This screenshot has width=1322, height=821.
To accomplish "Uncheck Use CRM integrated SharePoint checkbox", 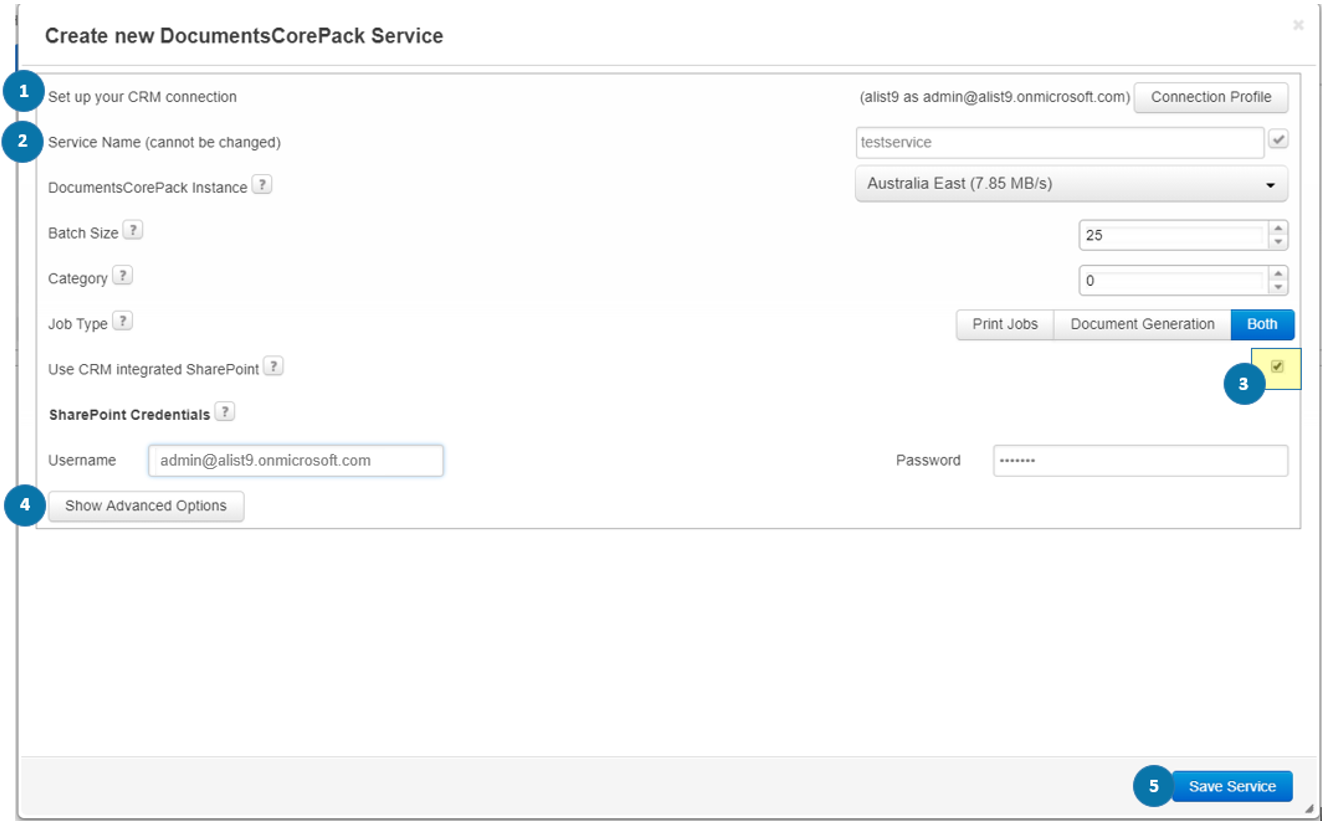I will click(1277, 366).
